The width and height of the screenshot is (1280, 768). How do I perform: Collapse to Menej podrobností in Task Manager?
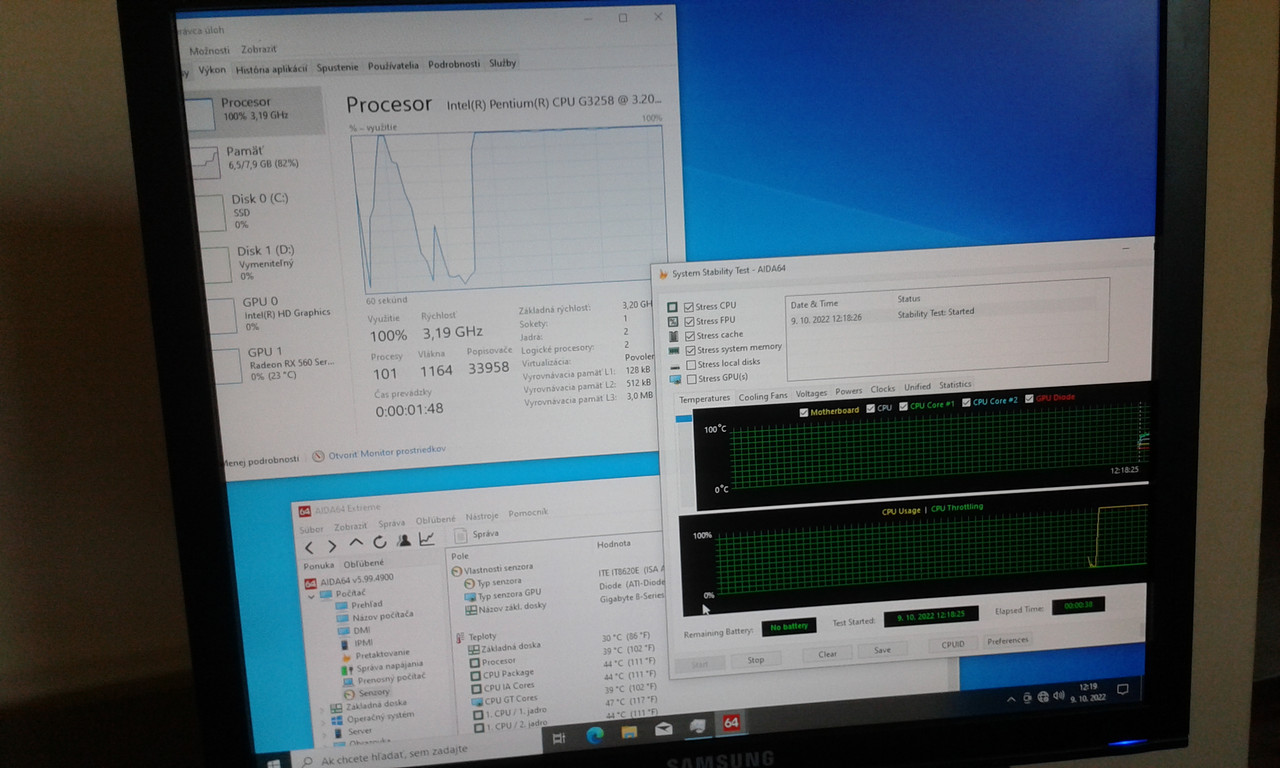[x=258, y=460]
